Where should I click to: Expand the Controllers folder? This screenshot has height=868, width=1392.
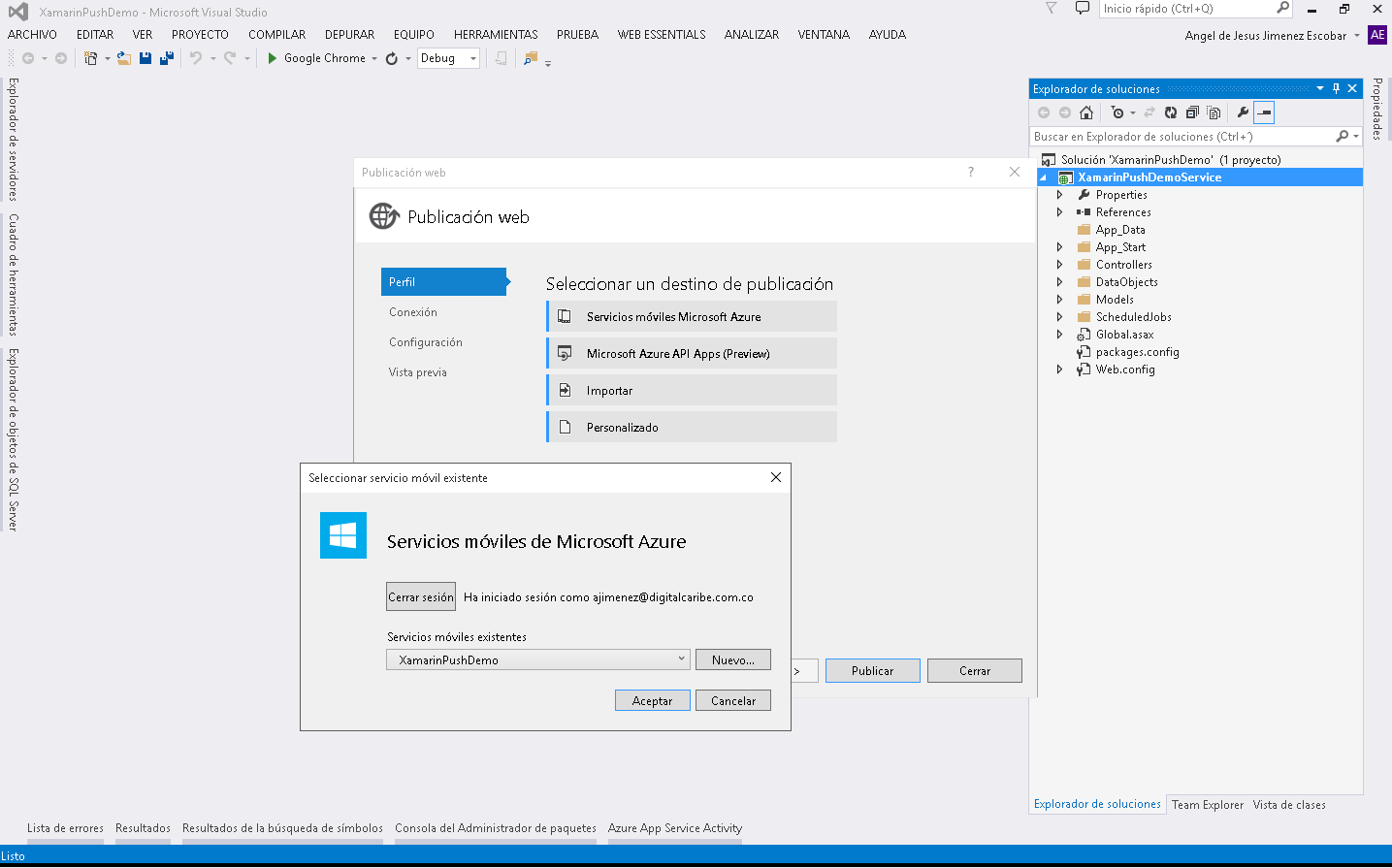[1059, 265]
